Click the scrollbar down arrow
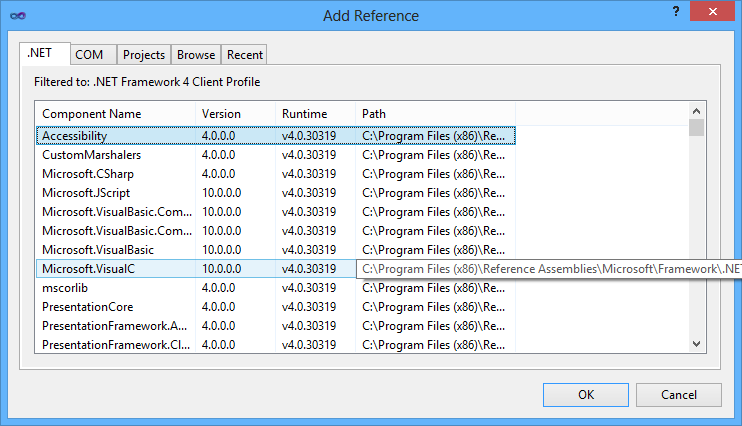742x426 pixels. pyautogui.click(x=696, y=344)
